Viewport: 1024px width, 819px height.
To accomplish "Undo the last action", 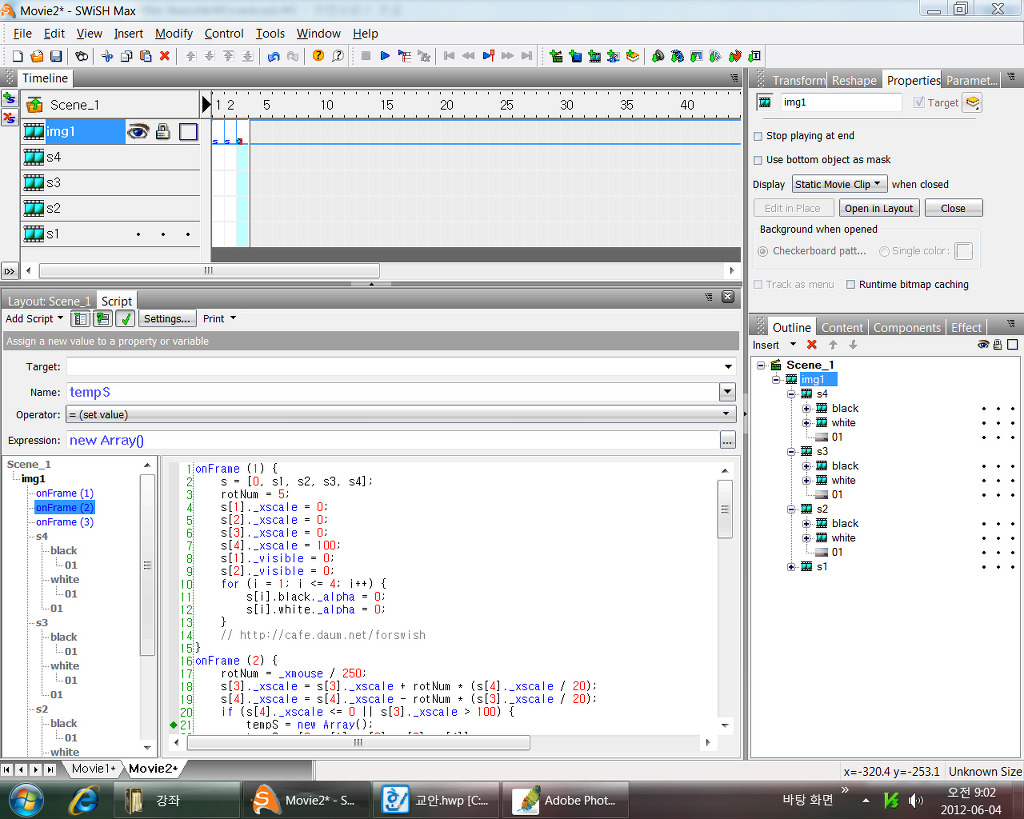I will 274,56.
